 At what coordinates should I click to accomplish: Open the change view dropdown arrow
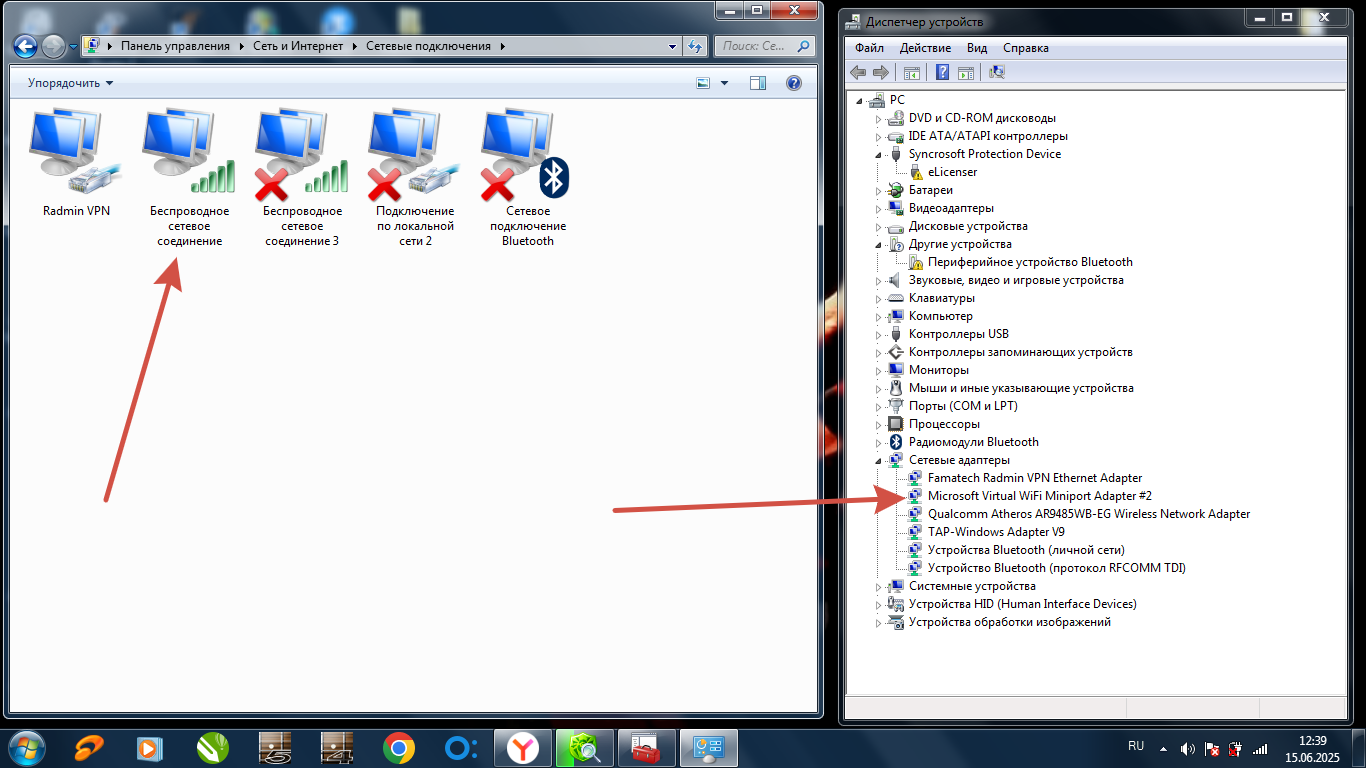point(725,83)
